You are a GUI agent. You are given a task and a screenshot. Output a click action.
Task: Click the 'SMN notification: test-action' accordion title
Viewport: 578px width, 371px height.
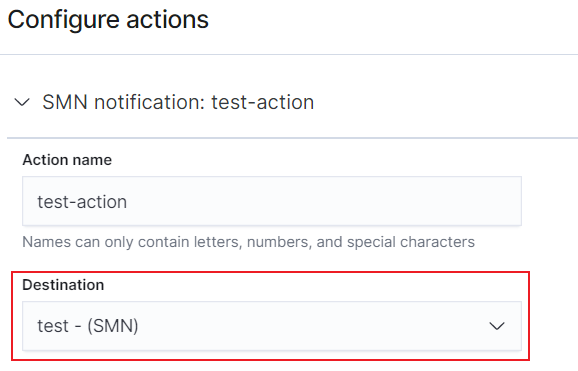click(178, 102)
